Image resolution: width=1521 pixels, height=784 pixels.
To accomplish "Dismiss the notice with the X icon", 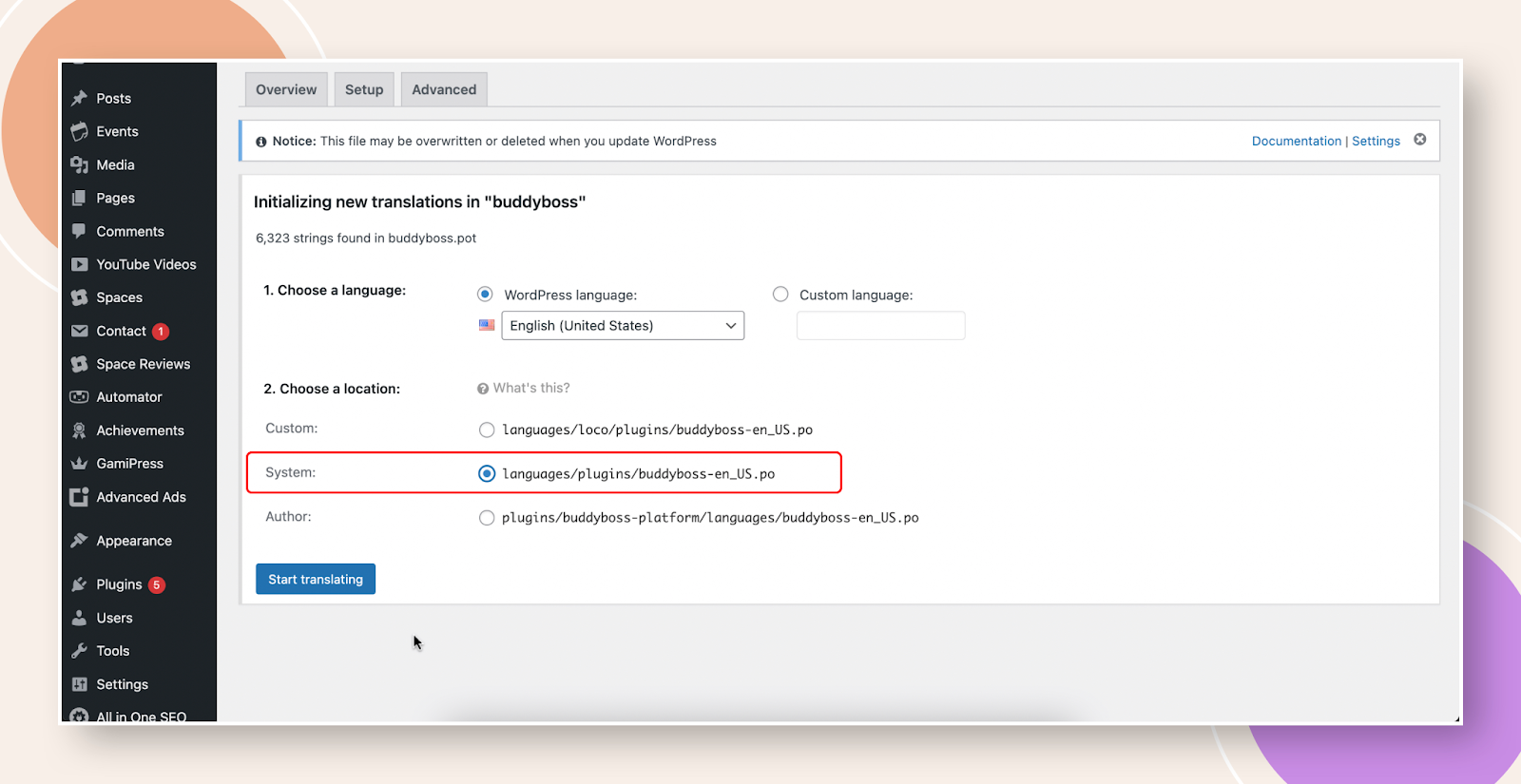I will click(x=1420, y=140).
